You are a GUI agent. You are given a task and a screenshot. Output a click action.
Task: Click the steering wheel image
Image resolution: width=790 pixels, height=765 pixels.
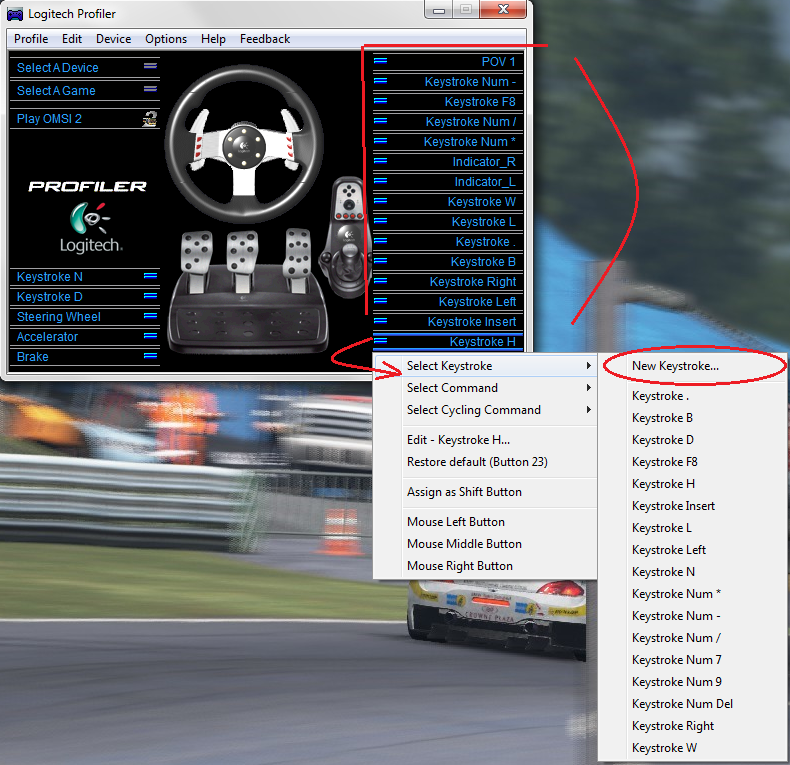(244, 145)
